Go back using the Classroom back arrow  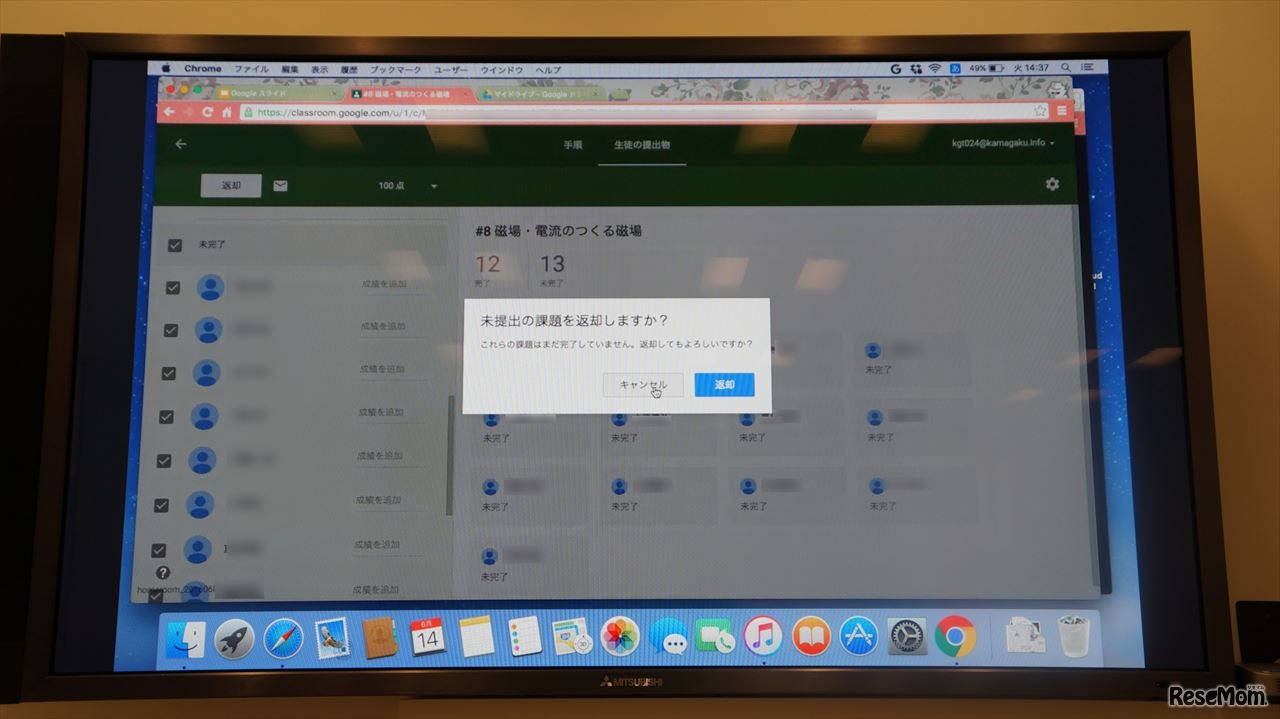click(181, 144)
